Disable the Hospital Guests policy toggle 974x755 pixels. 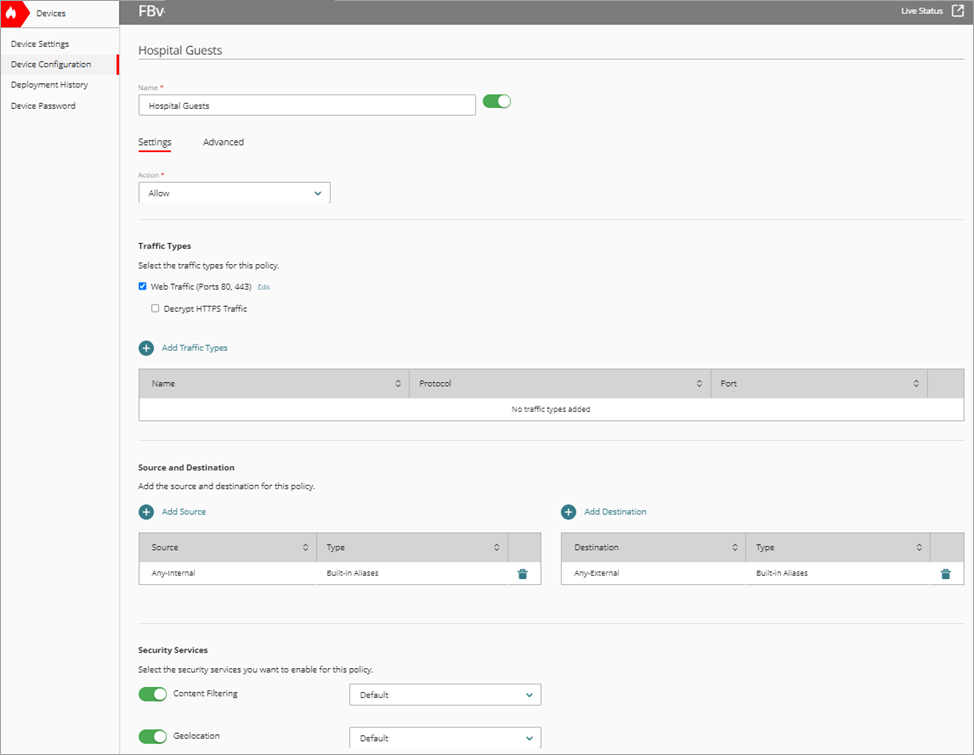click(496, 101)
